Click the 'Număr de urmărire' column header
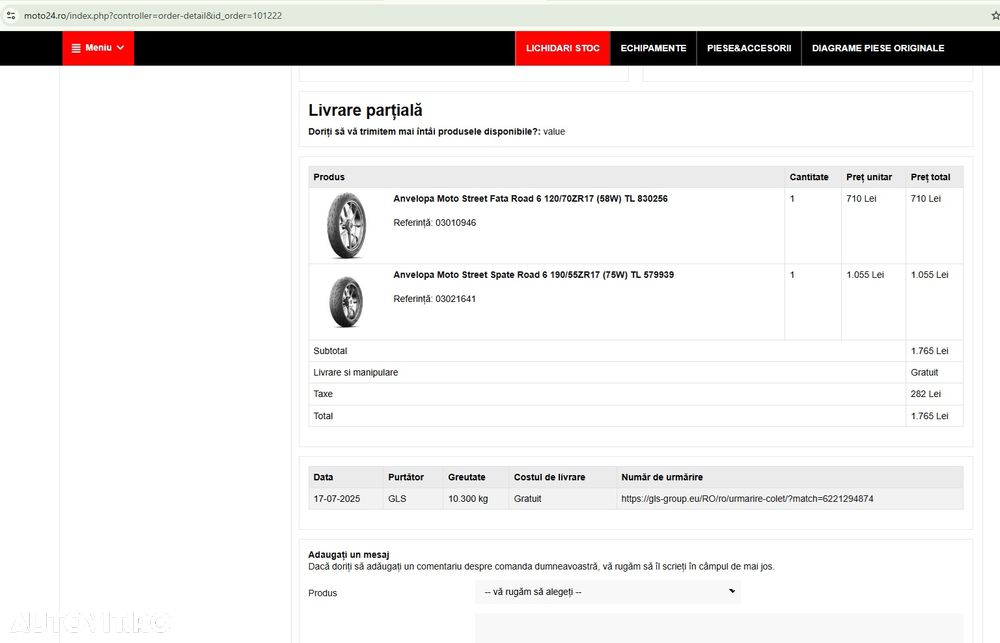Viewport: 1000px width, 643px height. point(662,477)
